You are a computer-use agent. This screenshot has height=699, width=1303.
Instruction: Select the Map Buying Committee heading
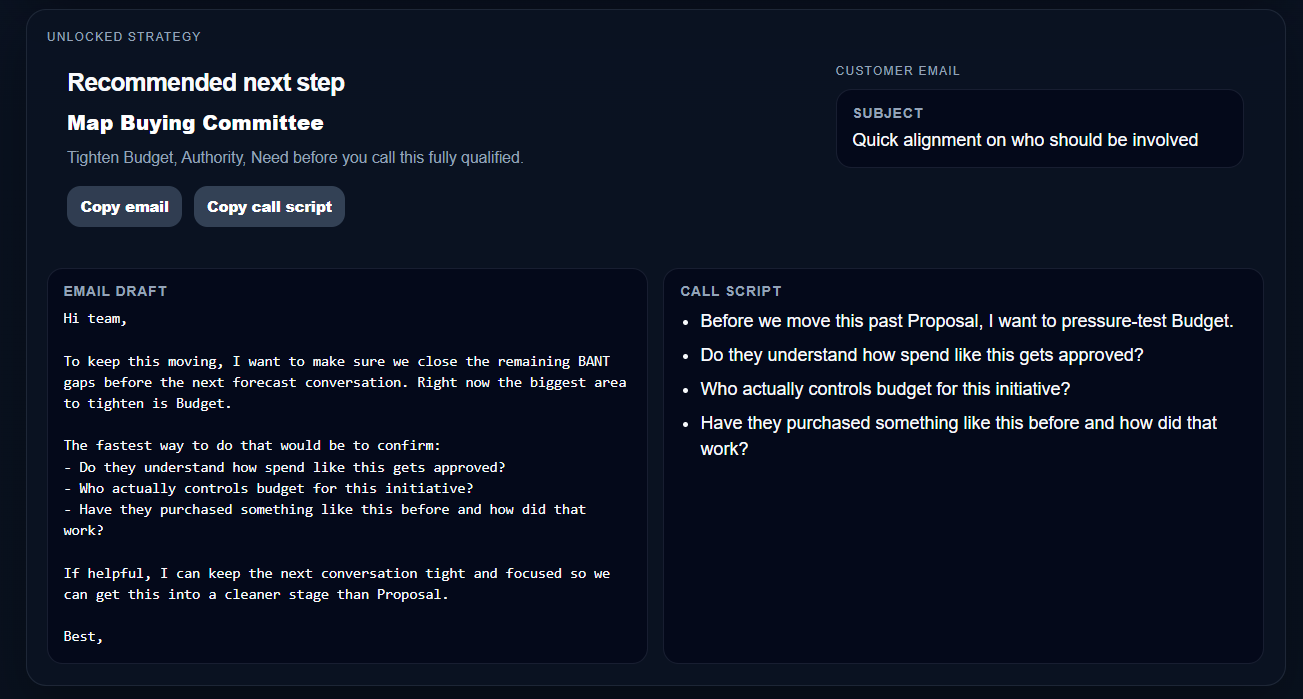coord(194,123)
